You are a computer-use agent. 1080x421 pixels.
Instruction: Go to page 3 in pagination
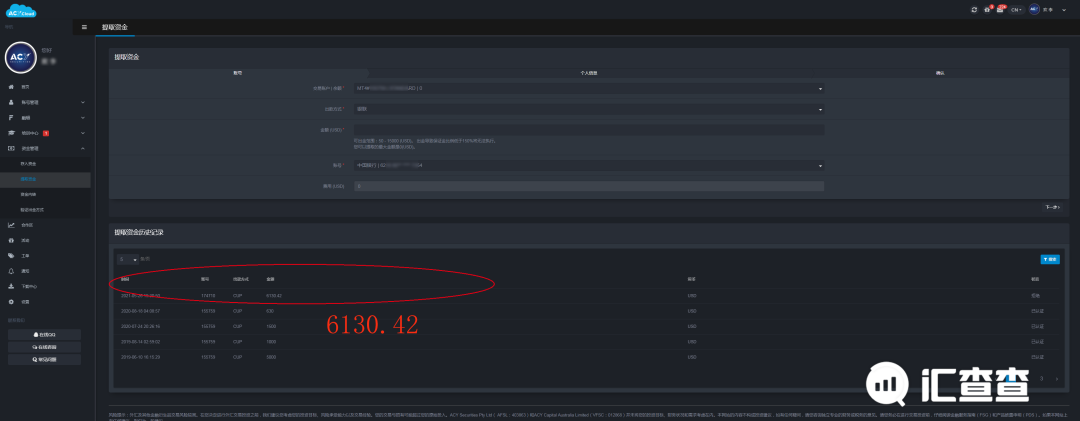point(1041,379)
